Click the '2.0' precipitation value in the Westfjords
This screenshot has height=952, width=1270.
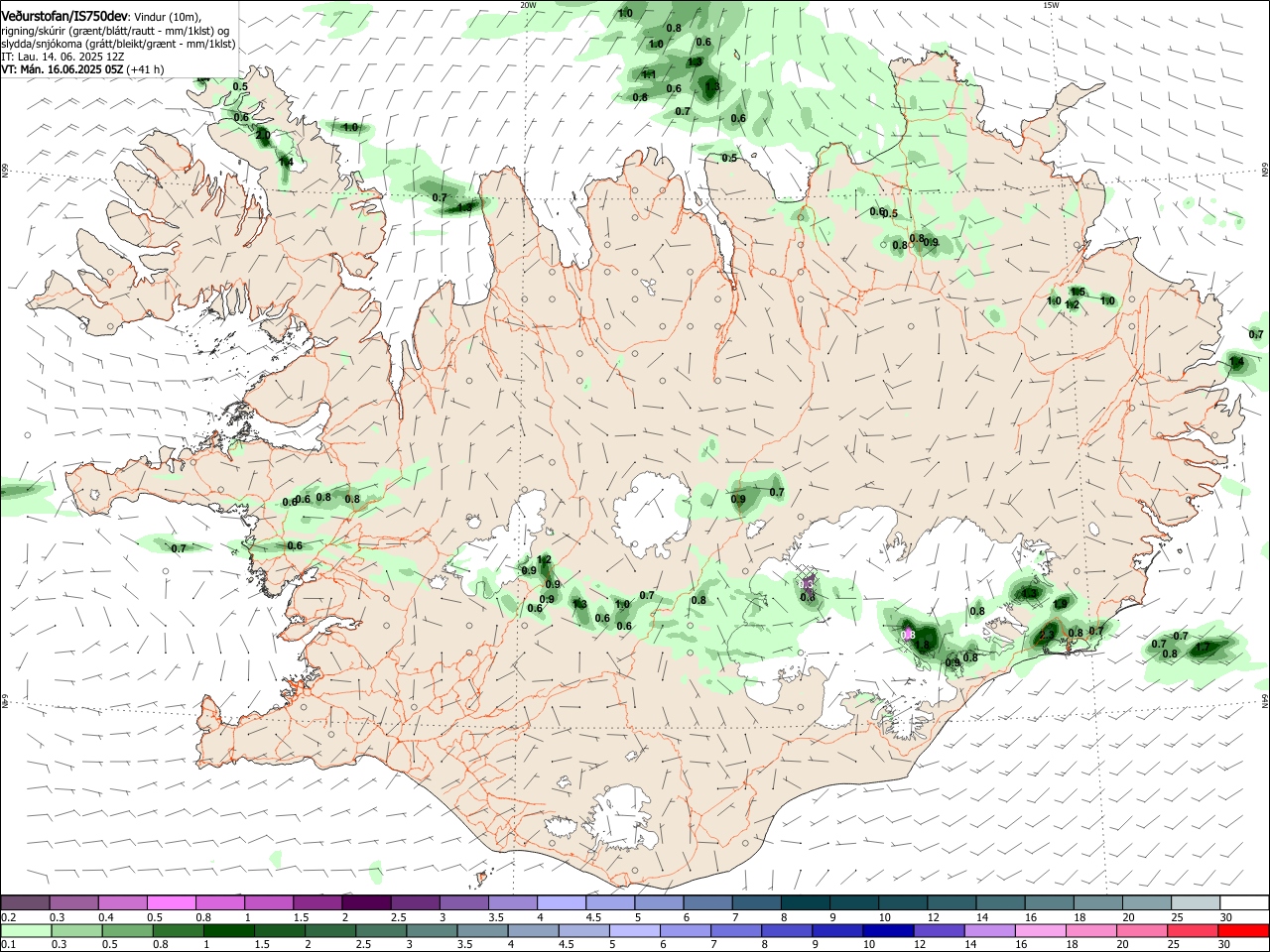263,135
